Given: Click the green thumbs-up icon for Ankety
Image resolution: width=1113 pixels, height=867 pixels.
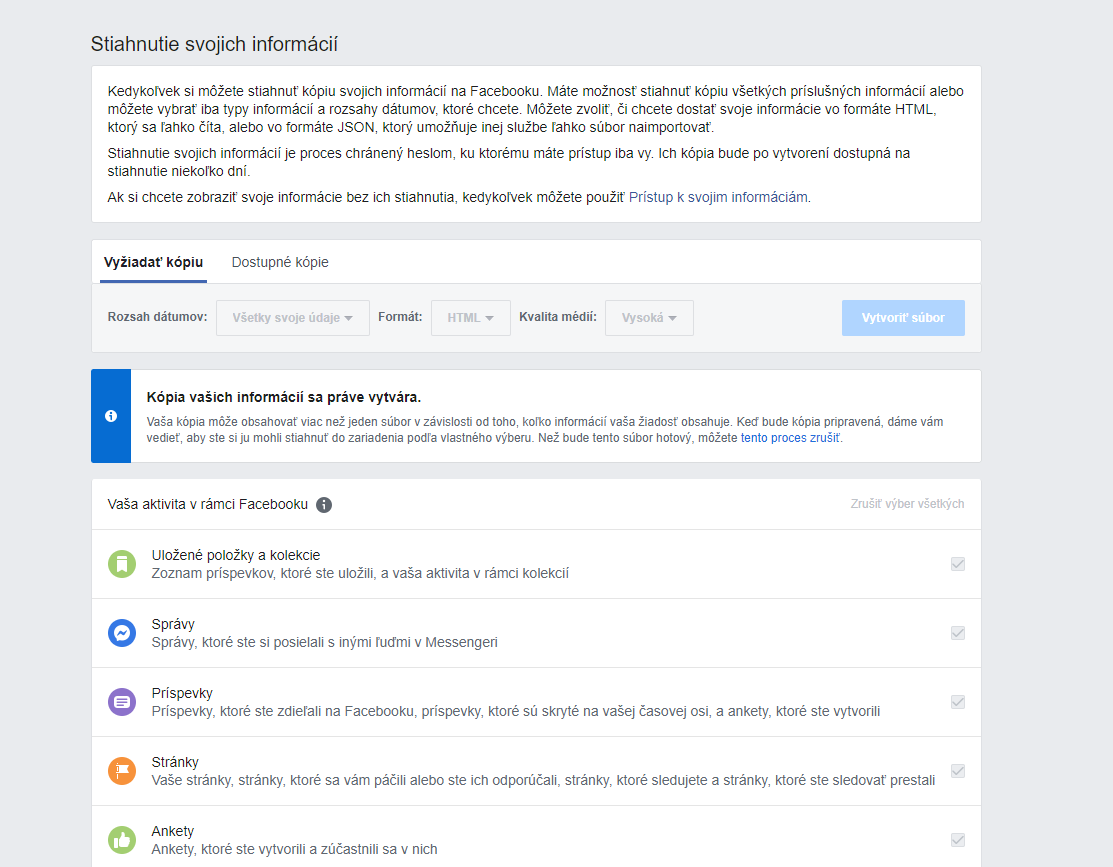Looking at the screenshot, I should [x=122, y=840].
